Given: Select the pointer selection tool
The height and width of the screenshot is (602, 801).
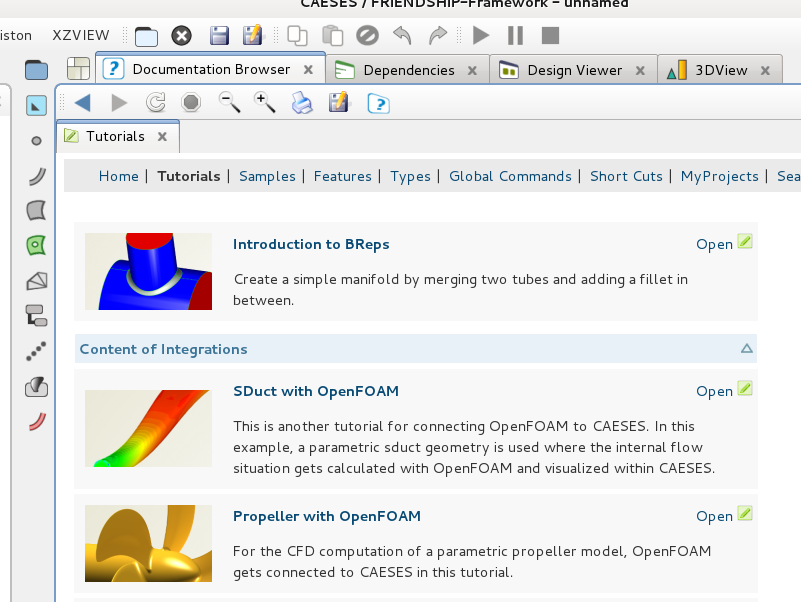Looking at the screenshot, I should (x=36, y=106).
